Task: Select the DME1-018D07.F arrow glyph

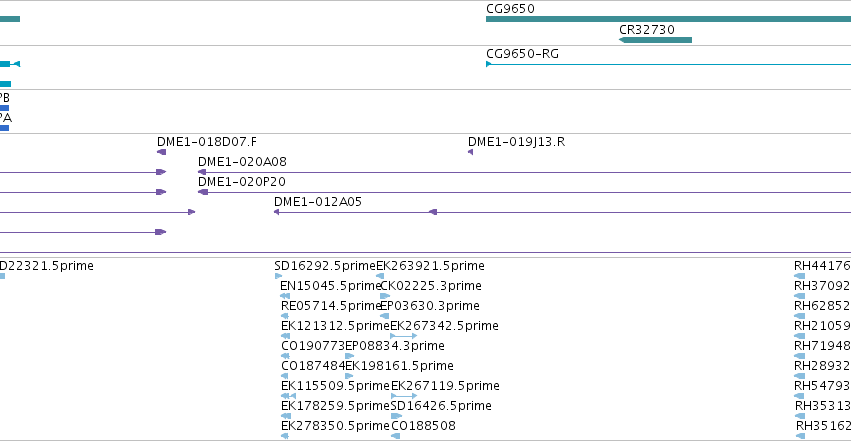Action: [x=161, y=152]
